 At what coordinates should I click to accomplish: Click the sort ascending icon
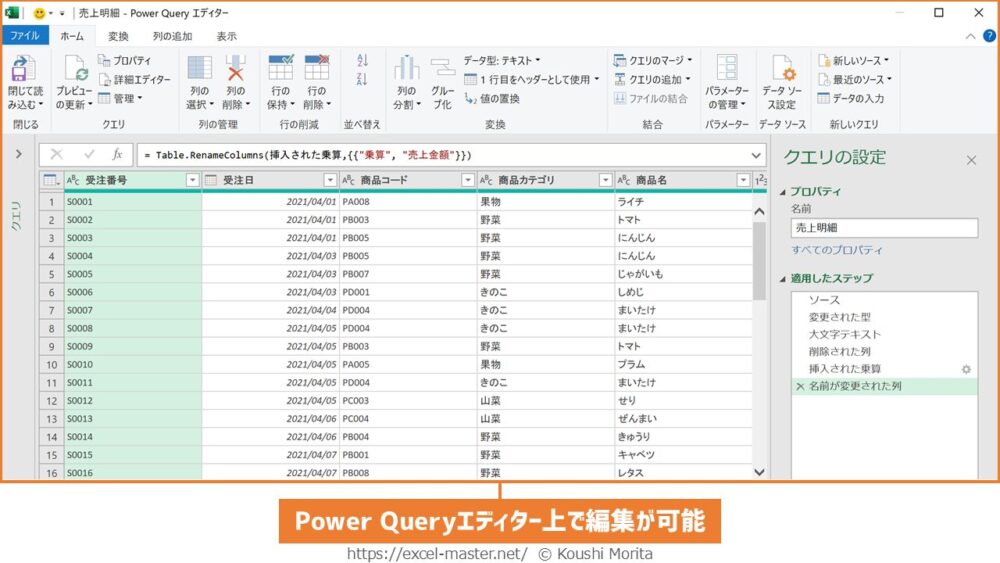click(x=362, y=61)
